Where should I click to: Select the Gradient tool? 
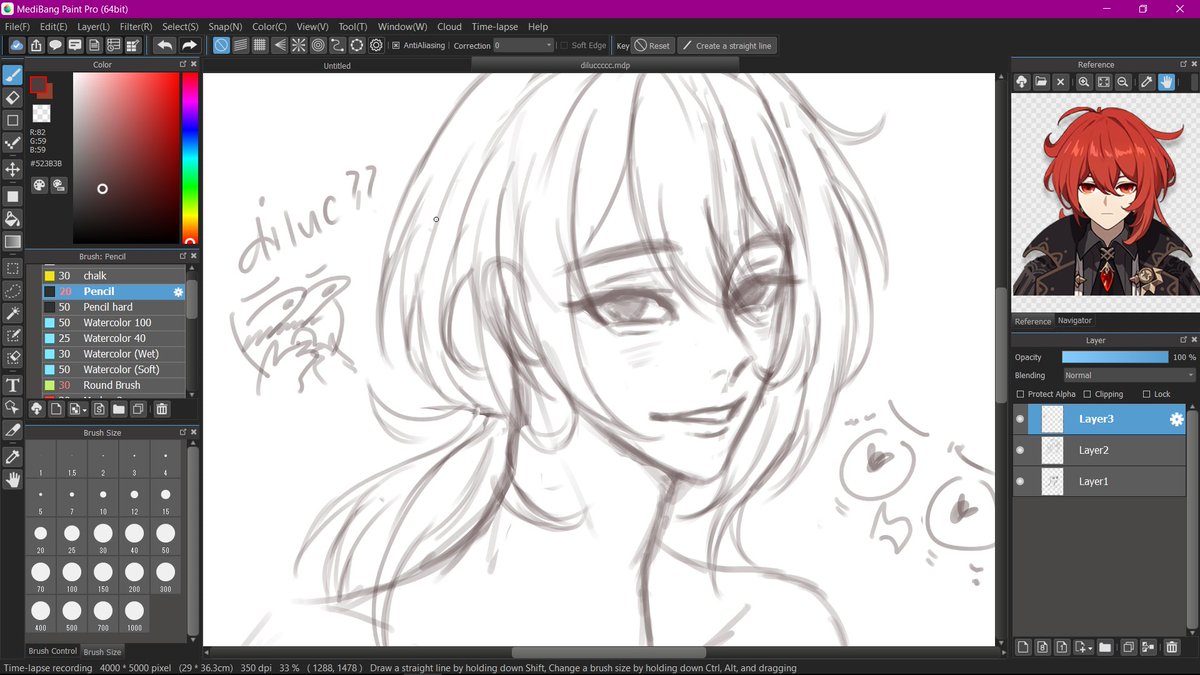point(12,242)
